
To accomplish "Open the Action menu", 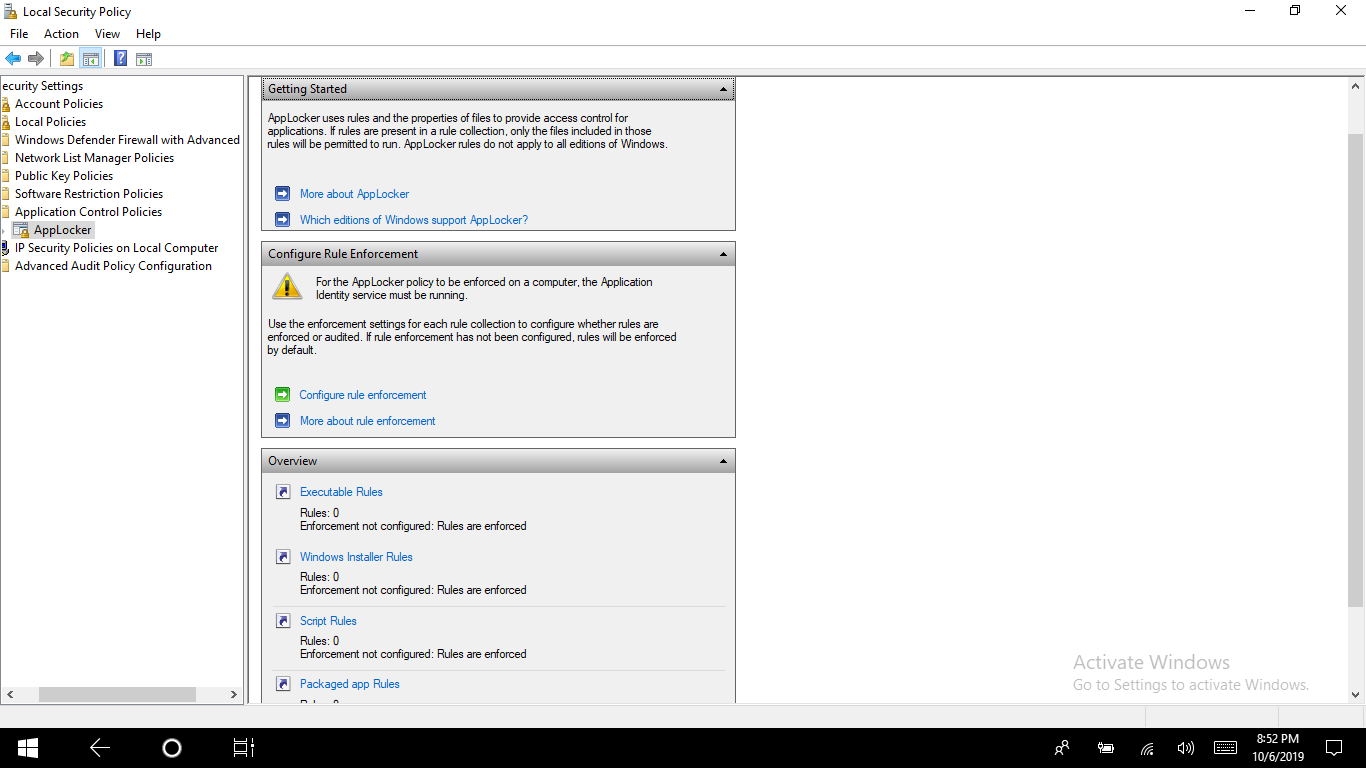I will [61, 34].
